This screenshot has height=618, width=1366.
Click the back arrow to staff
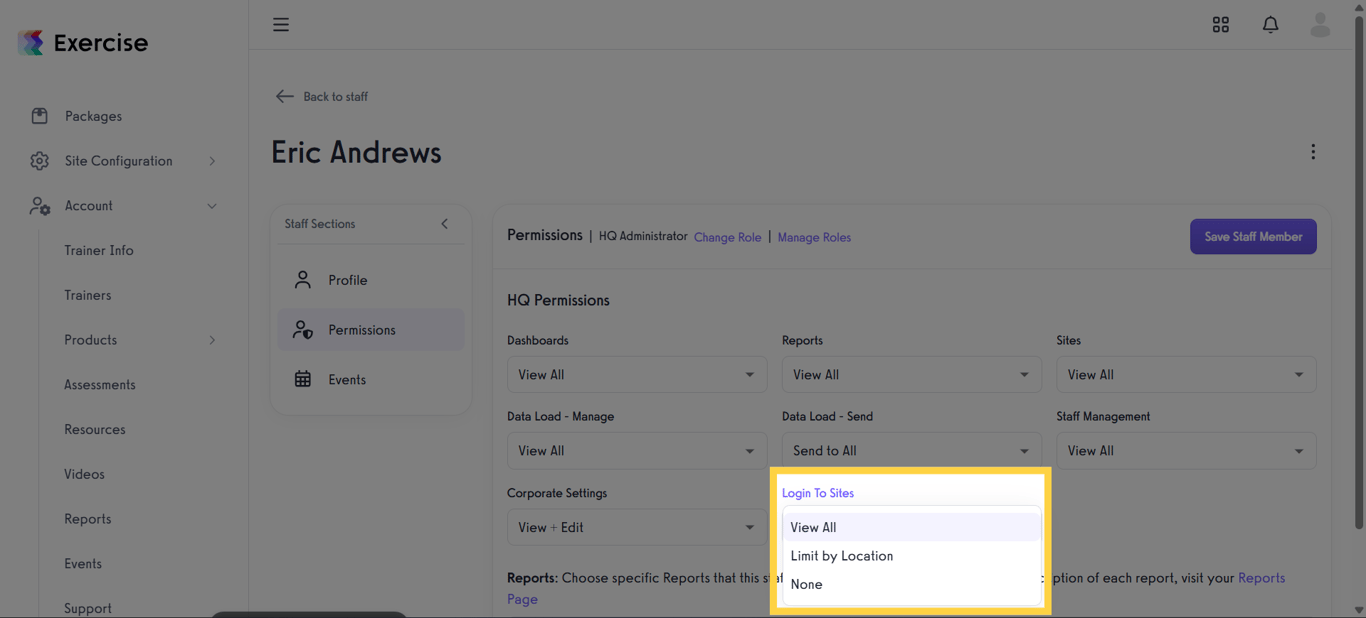[x=284, y=96]
